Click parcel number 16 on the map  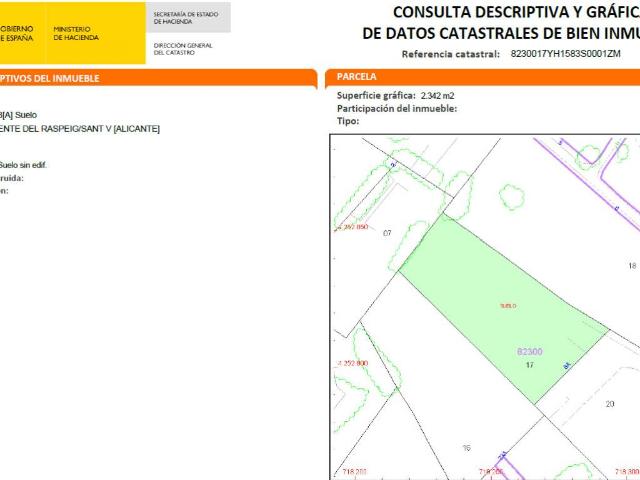(x=467, y=448)
